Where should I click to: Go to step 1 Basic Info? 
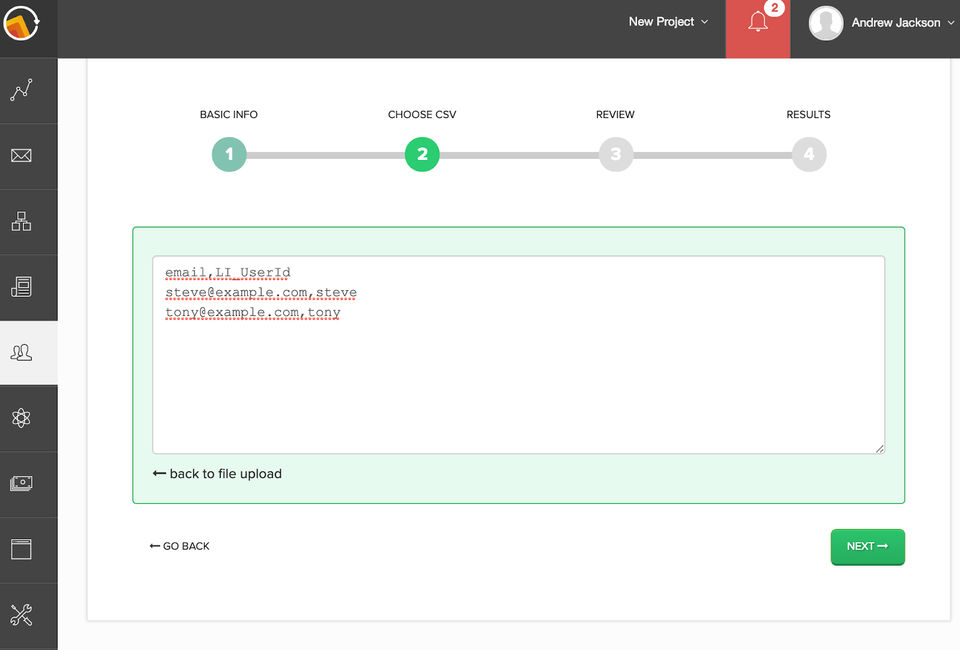(x=229, y=154)
